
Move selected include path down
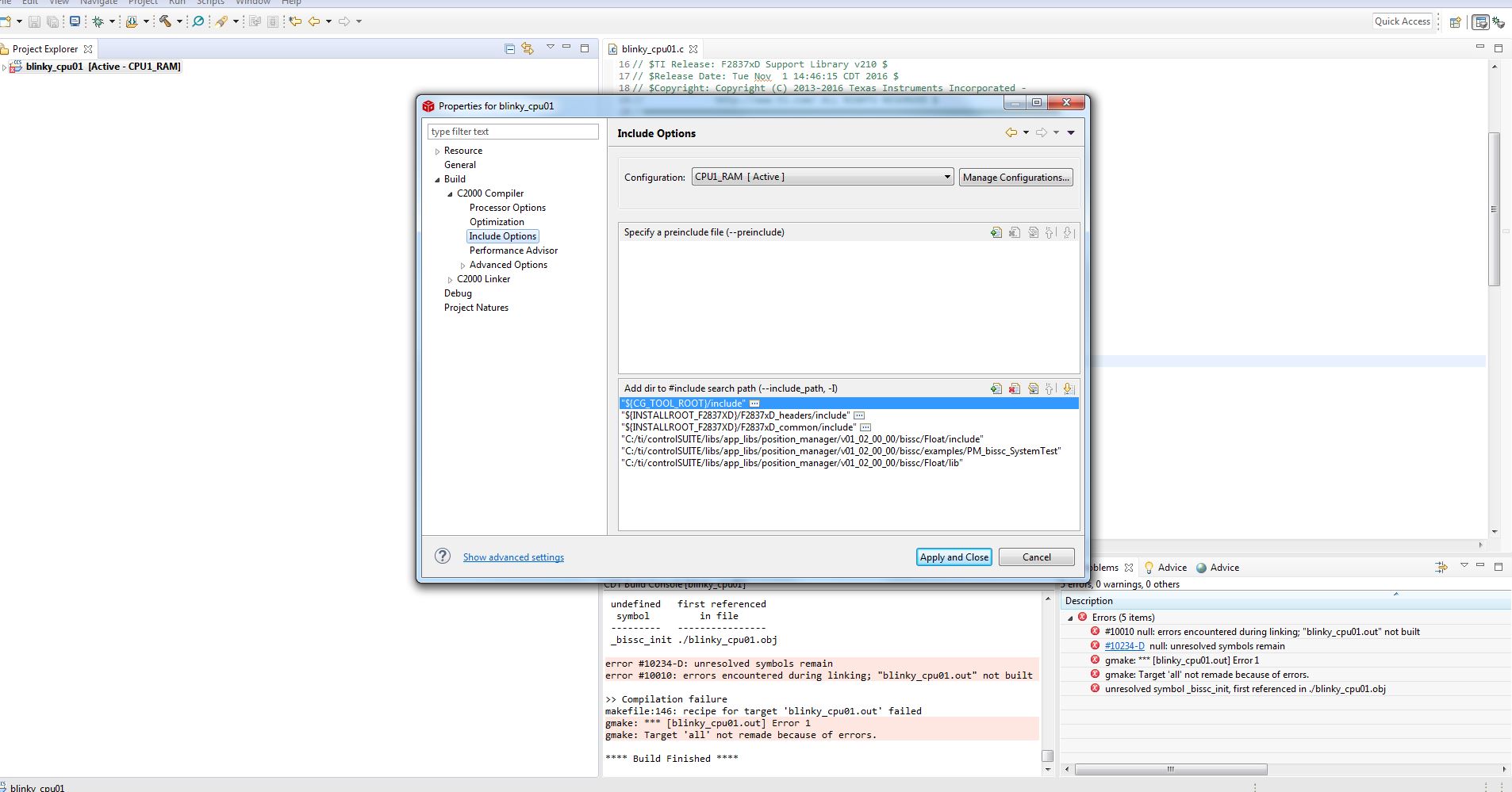pyautogui.click(x=1069, y=388)
